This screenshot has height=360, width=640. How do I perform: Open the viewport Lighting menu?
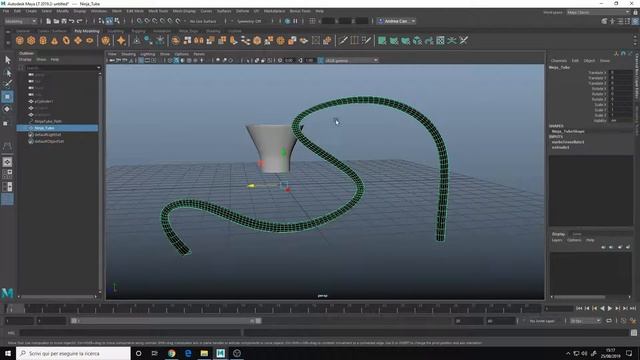point(148,54)
